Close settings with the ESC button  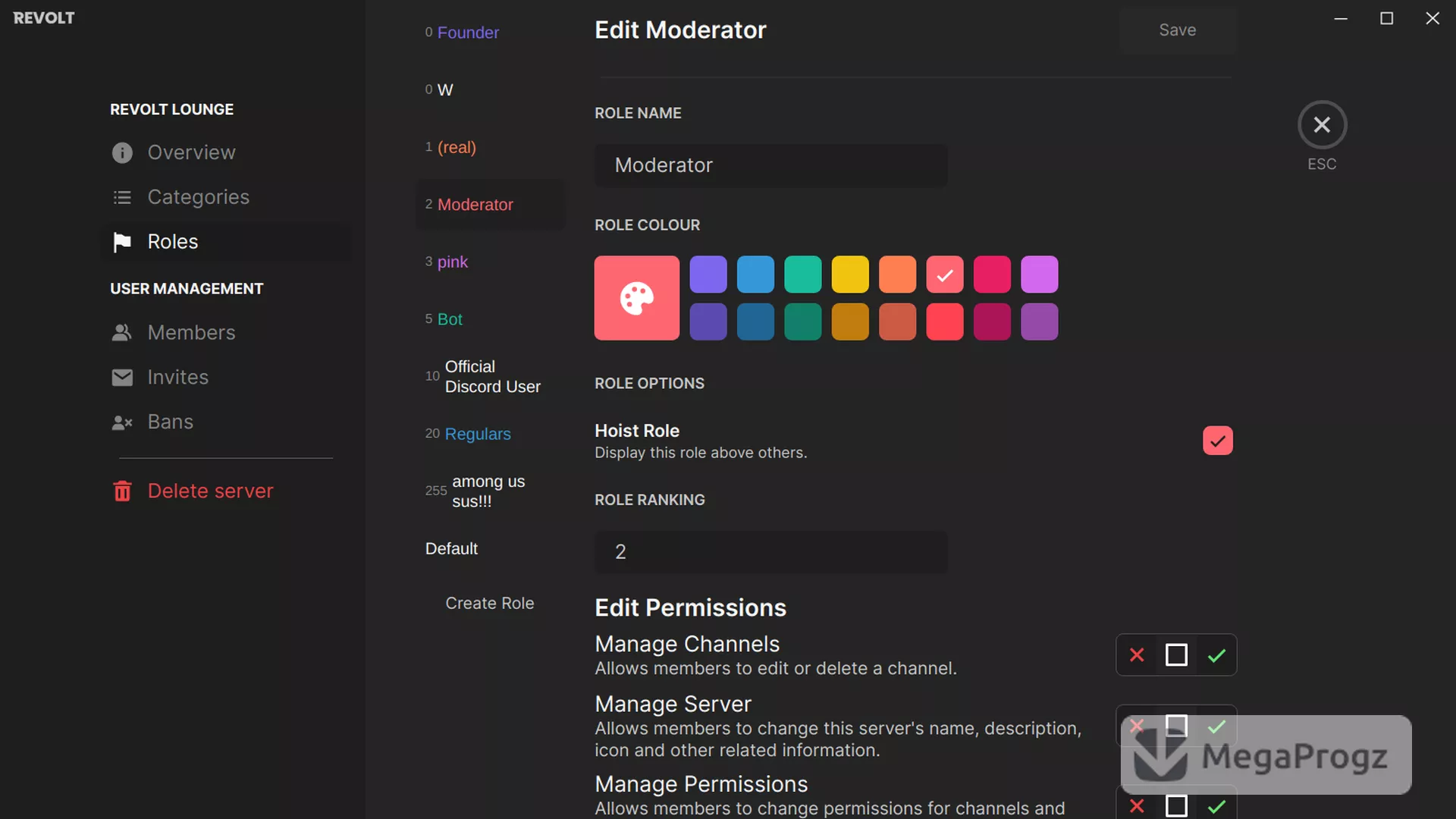[x=1322, y=125]
